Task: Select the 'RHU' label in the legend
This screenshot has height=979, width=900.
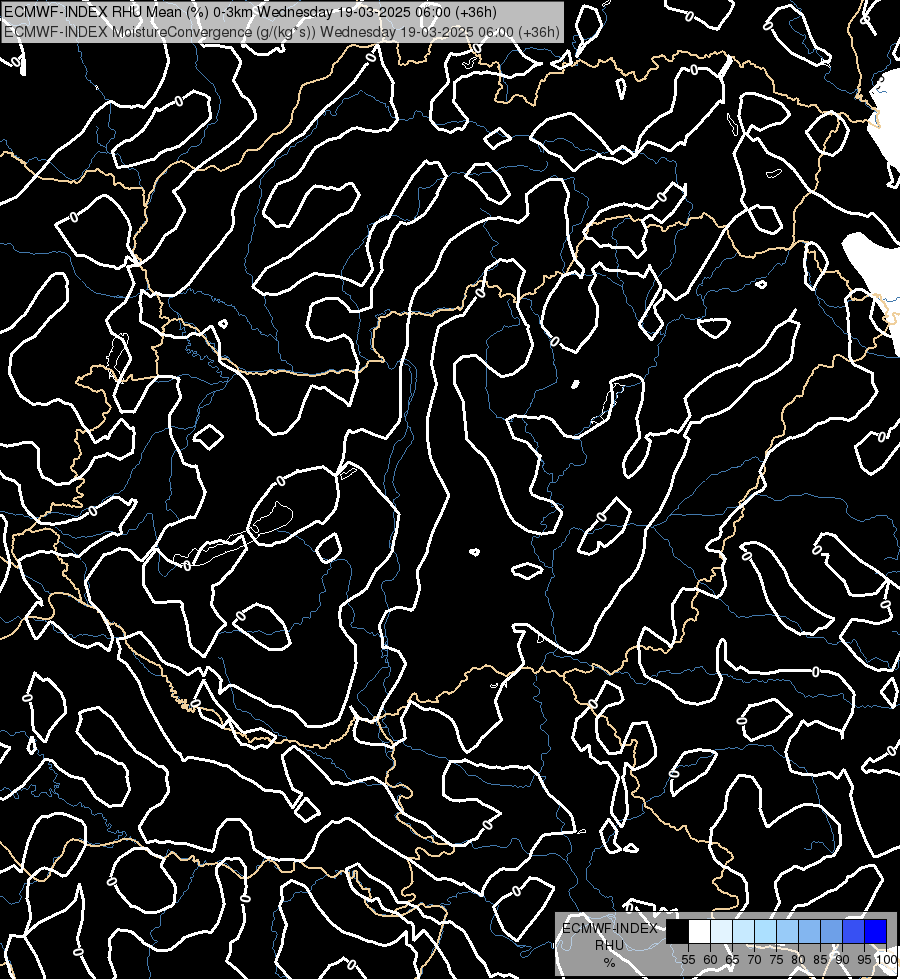Action: point(609,945)
